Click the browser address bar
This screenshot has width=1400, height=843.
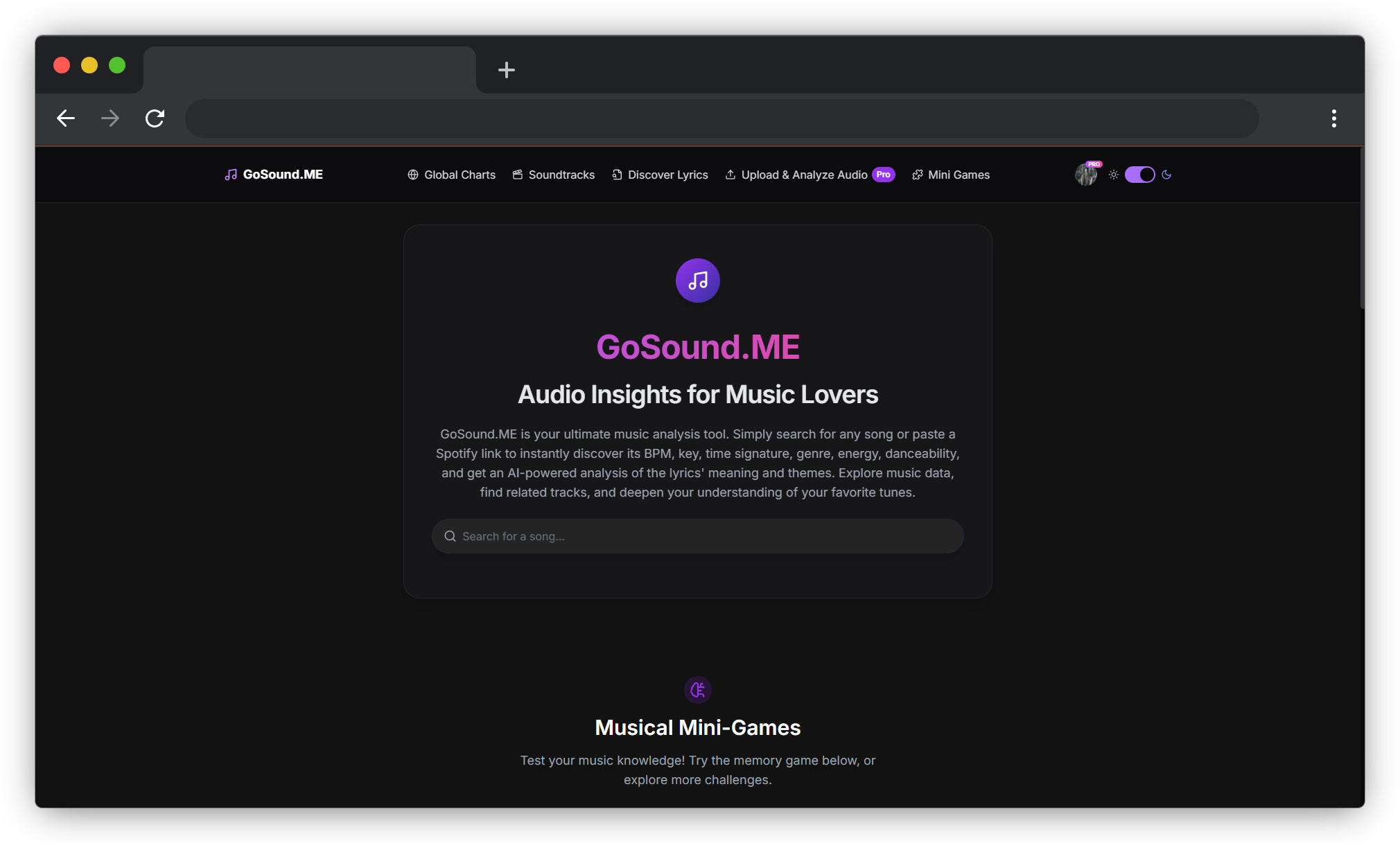pos(721,118)
